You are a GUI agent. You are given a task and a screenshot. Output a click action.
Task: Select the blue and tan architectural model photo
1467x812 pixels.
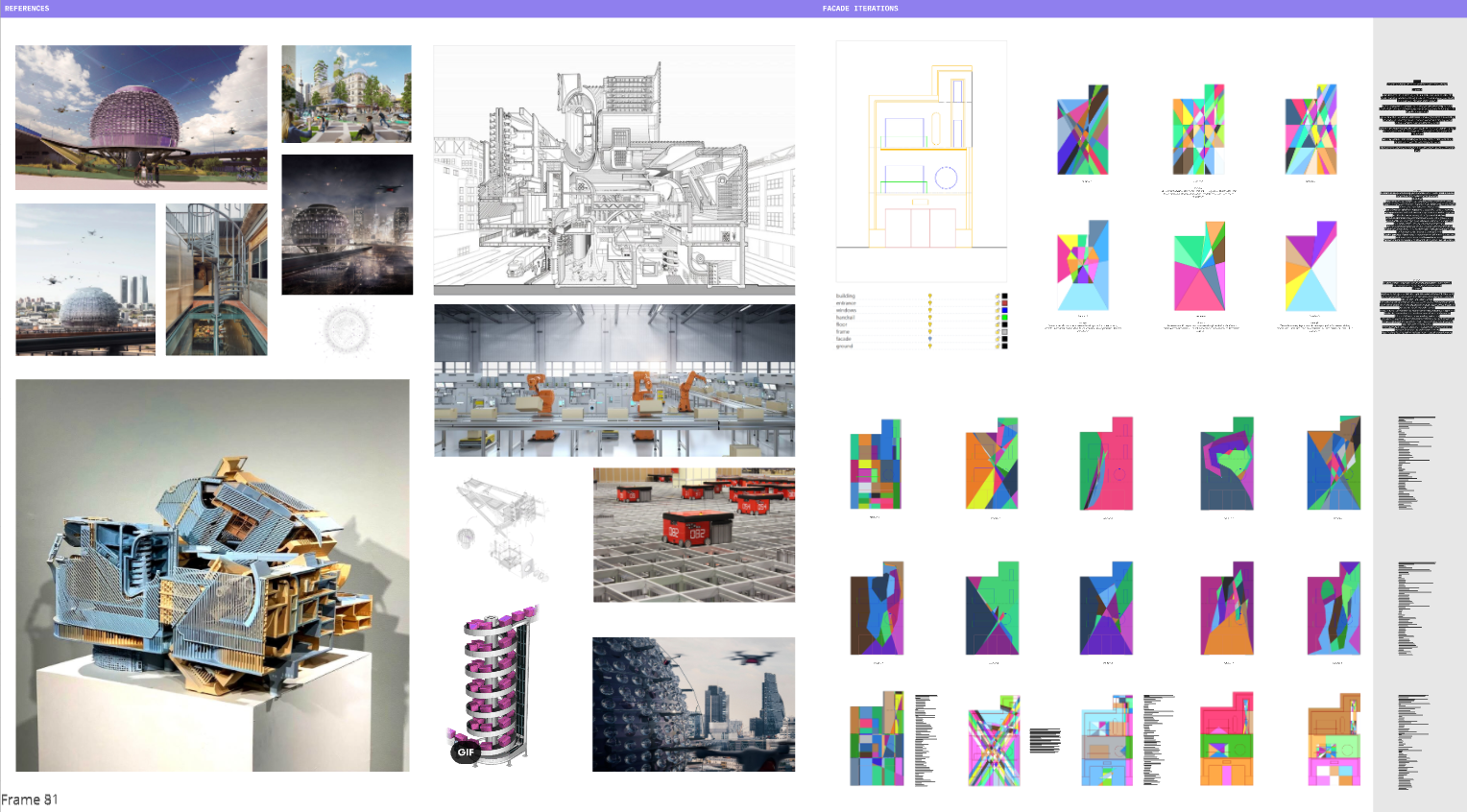pyautogui.click(x=212, y=575)
